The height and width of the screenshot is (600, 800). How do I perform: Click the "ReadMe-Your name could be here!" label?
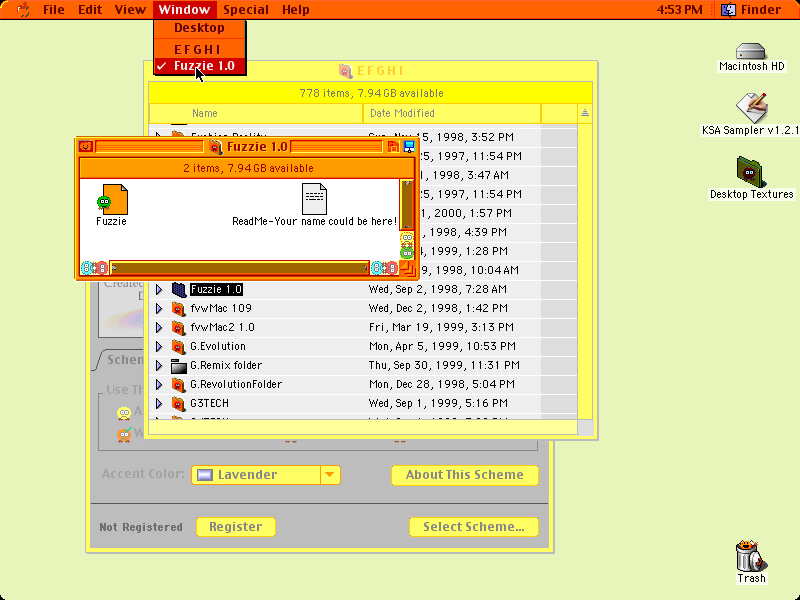point(314,221)
